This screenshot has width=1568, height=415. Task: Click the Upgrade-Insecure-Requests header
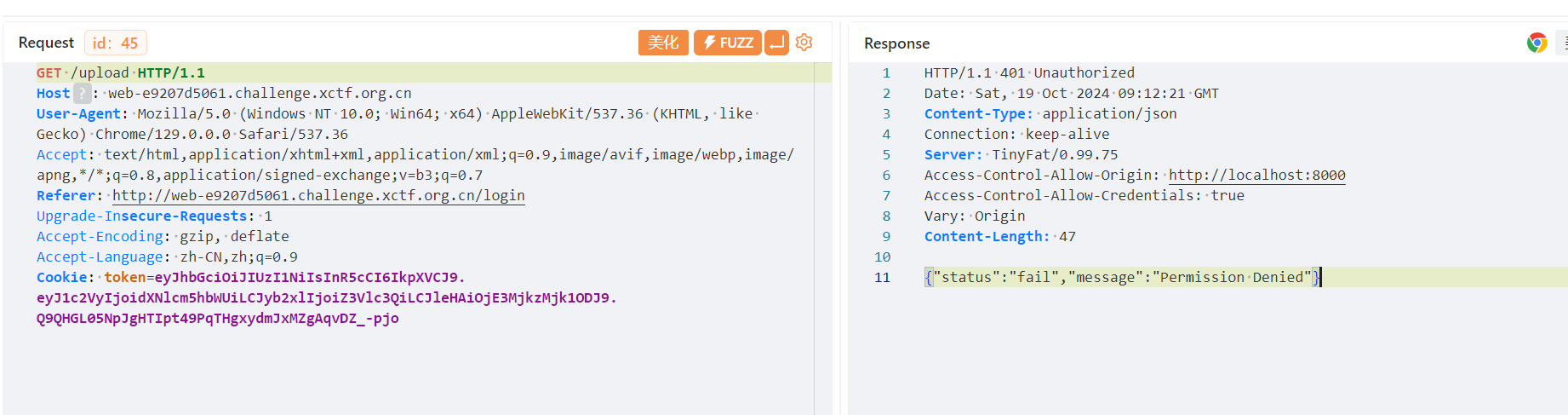pyautogui.click(x=154, y=216)
